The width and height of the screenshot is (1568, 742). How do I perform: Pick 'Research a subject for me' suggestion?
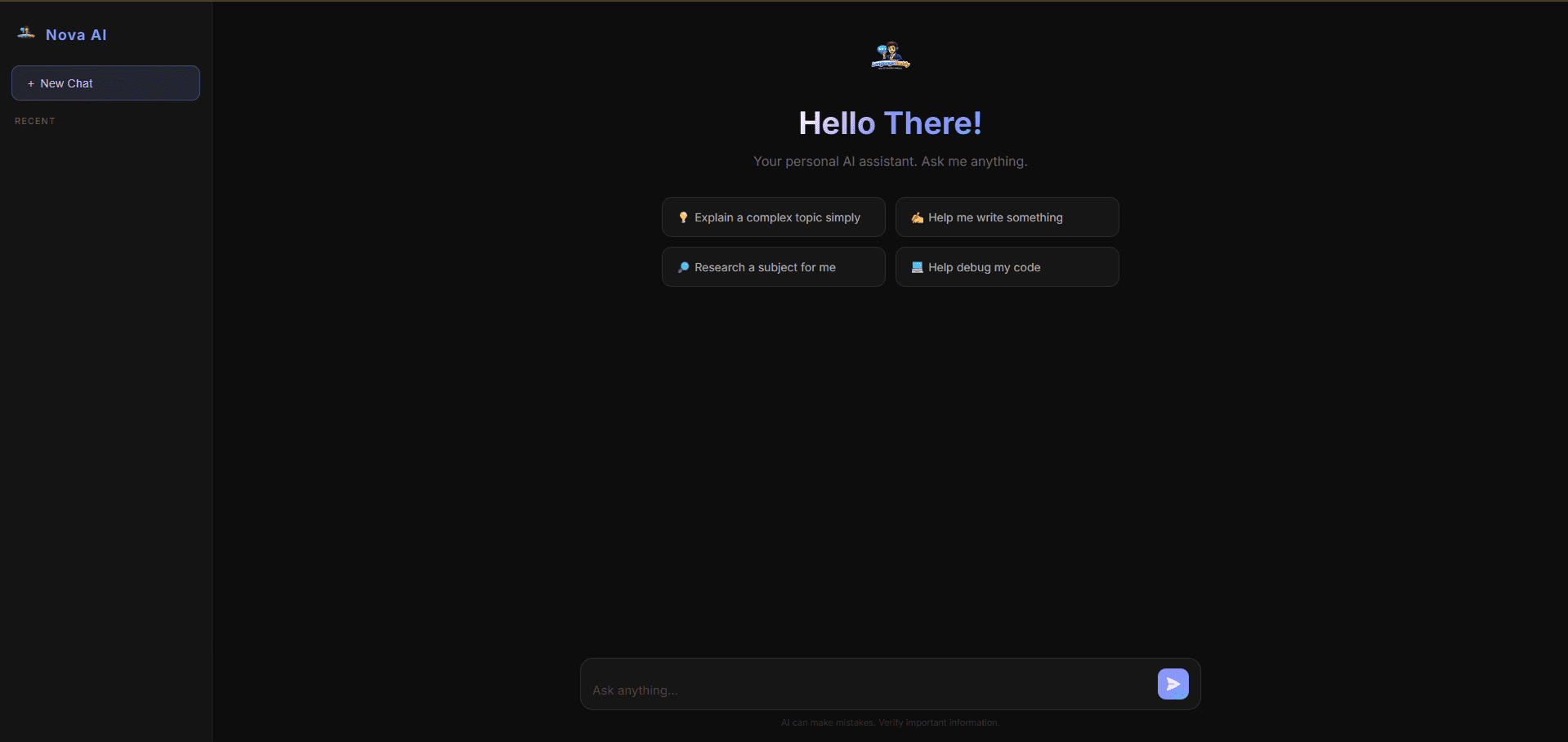pos(765,267)
